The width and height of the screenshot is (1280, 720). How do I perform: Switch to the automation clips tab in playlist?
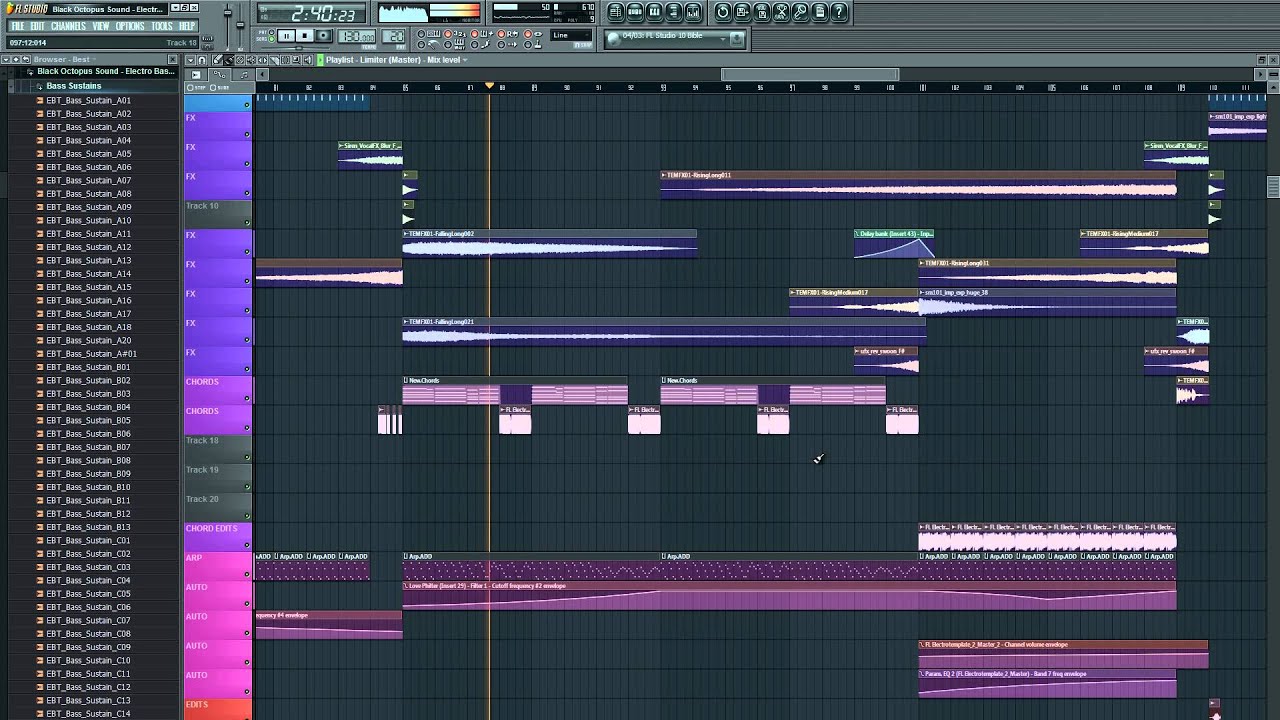click(219, 75)
